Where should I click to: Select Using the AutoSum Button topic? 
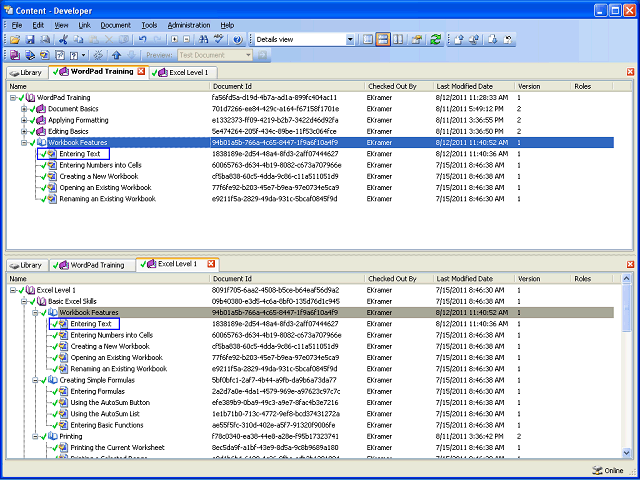pyautogui.click(x=110, y=403)
